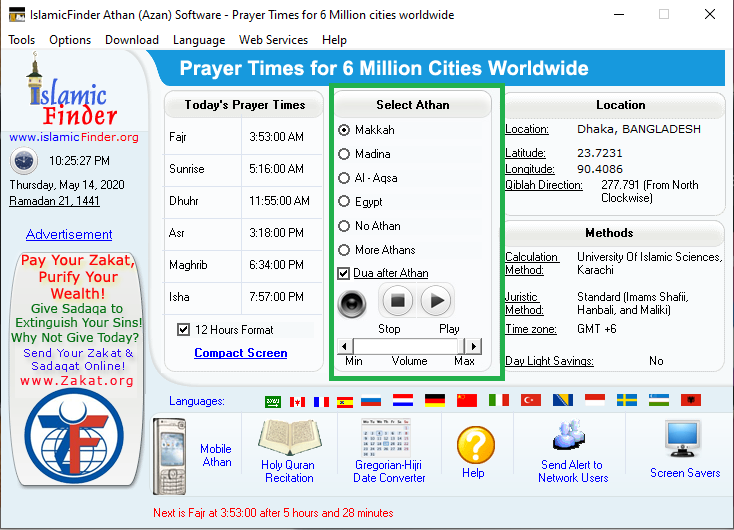Image resolution: width=734 pixels, height=530 pixels.
Task: Stop the Athan playback
Action: [397, 301]
